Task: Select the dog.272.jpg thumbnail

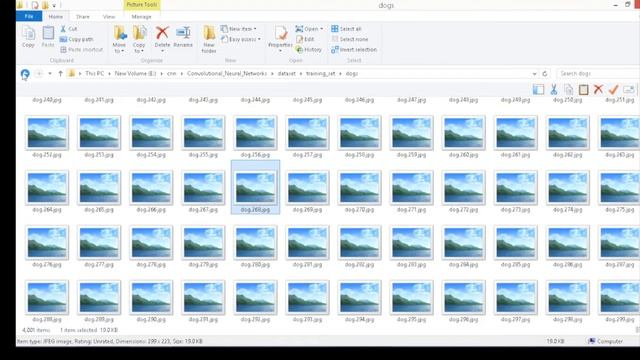Action: pos(463,188)
